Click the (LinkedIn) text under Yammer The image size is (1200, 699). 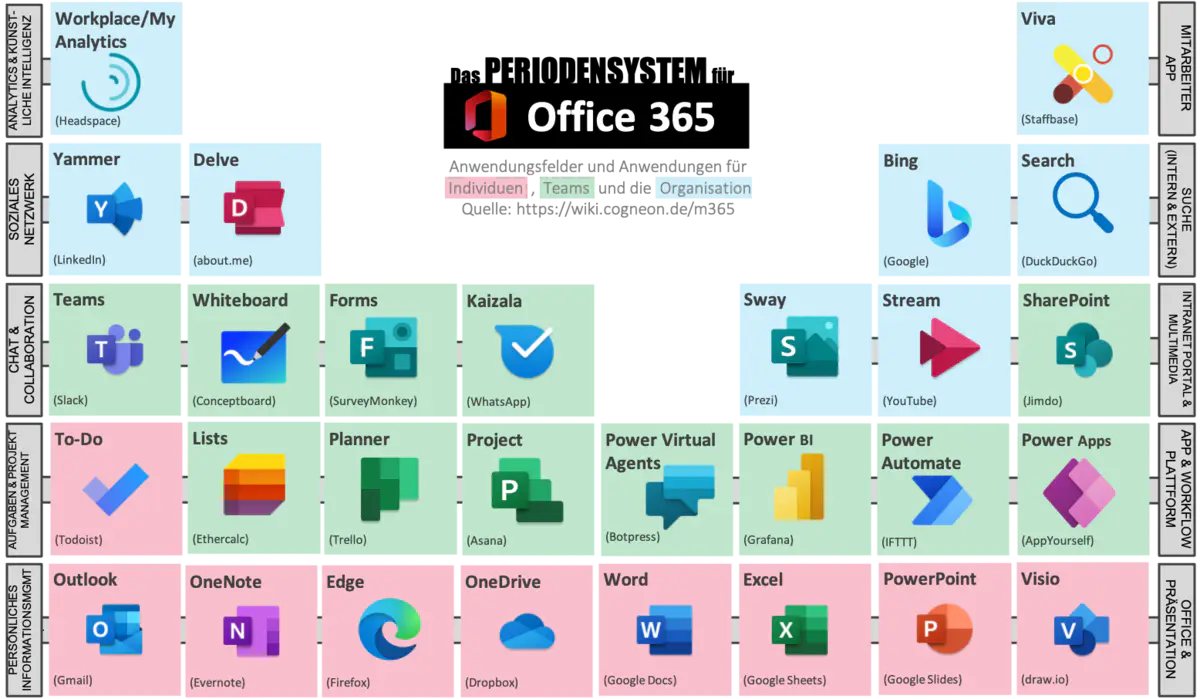click(x=79, y=260)
